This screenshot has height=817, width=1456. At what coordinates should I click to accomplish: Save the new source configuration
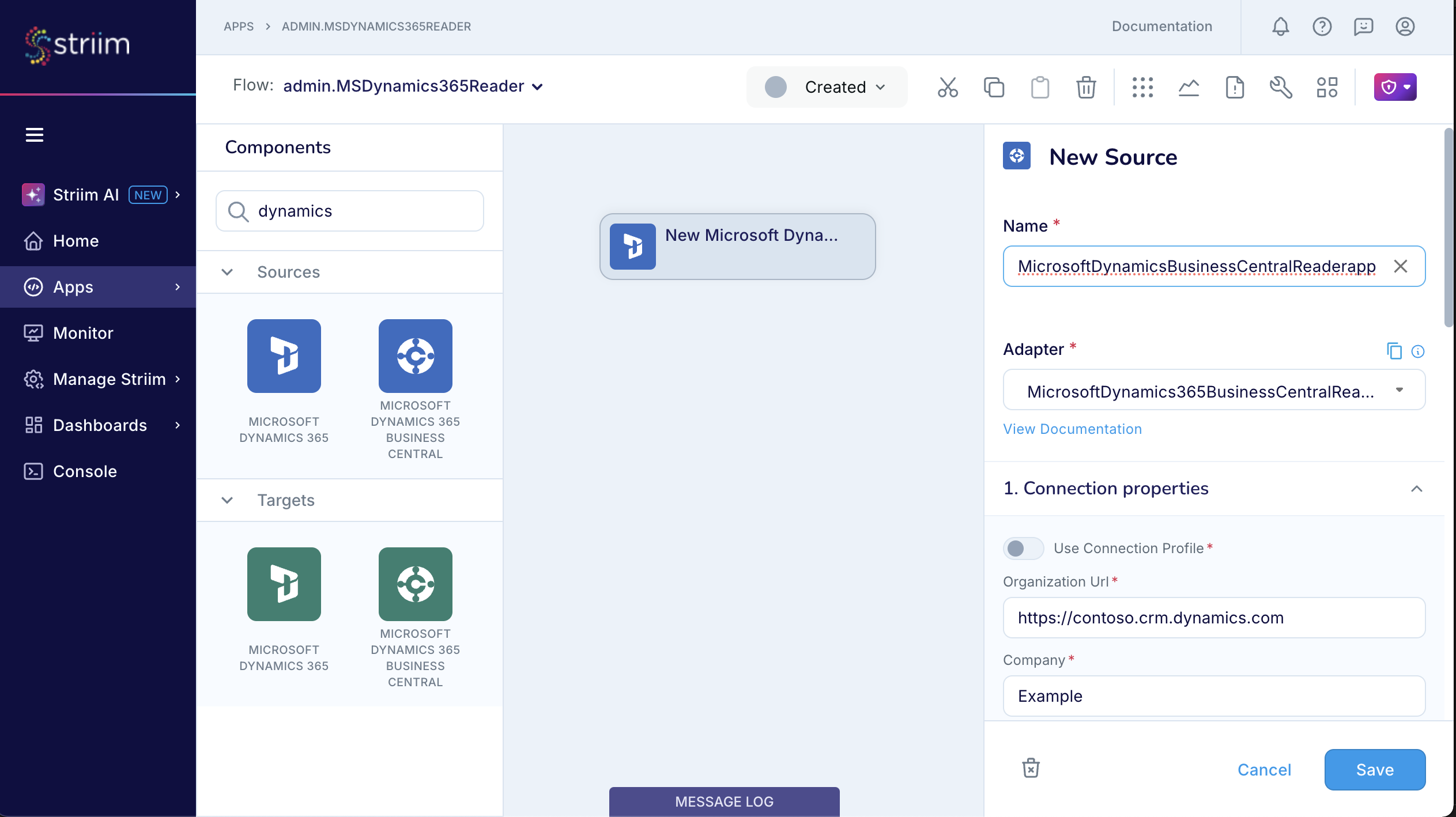[x=1375, y=769]
